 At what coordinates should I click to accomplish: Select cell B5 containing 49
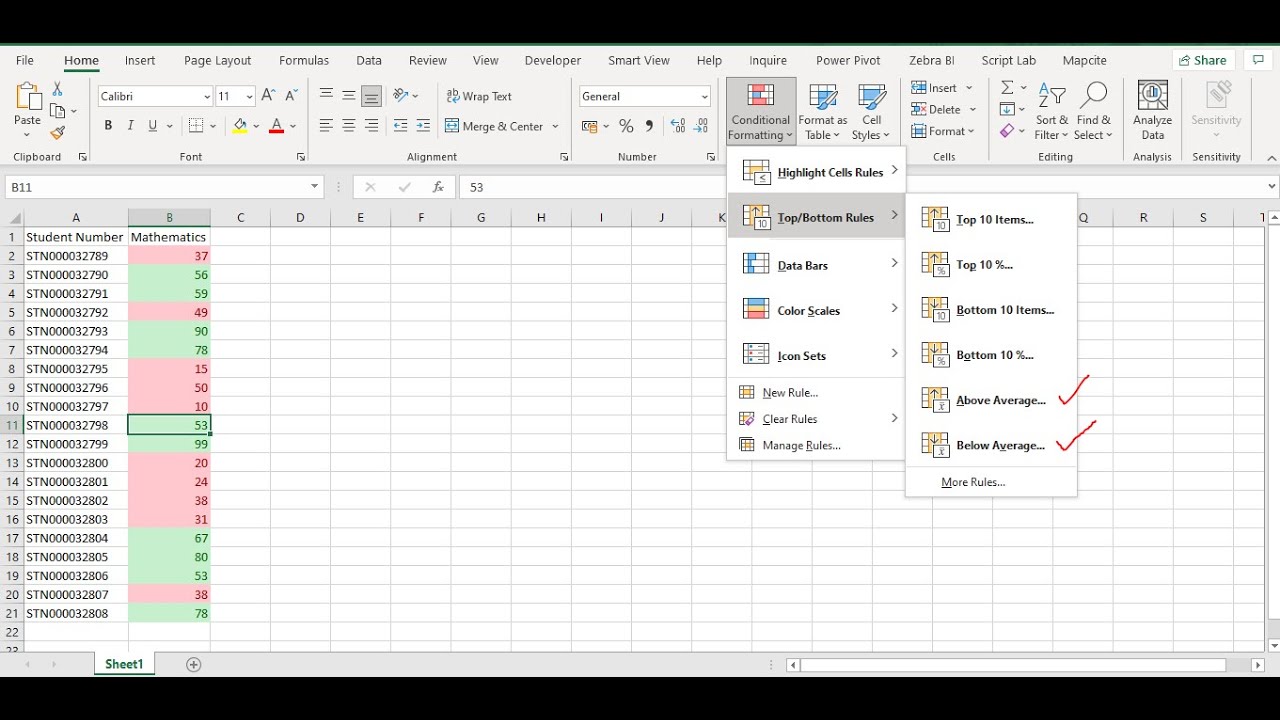coord(169,312)
